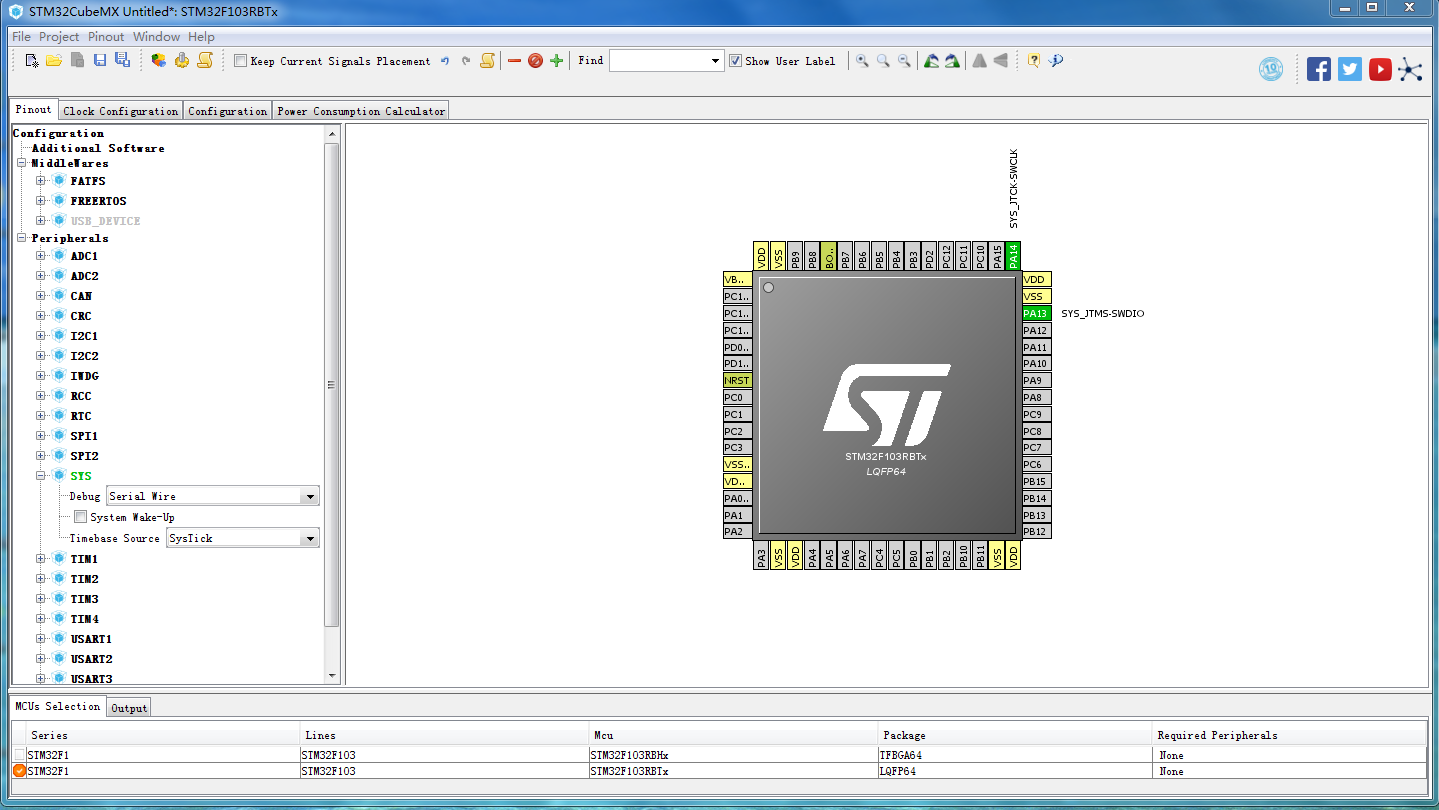Select the SPI1 tree item

84,436
